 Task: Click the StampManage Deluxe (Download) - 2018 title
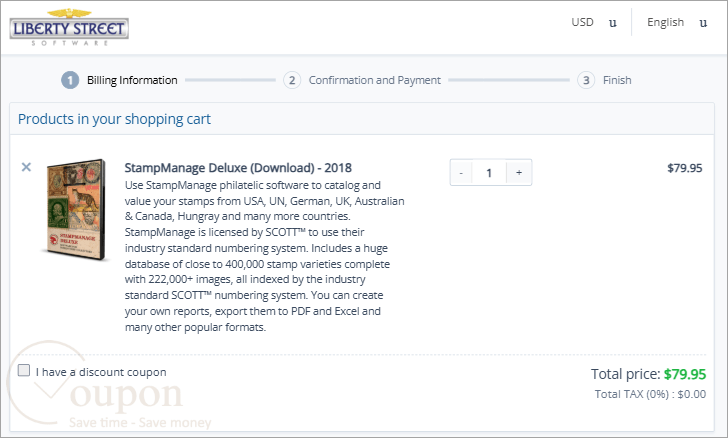(x=238, y=168)
